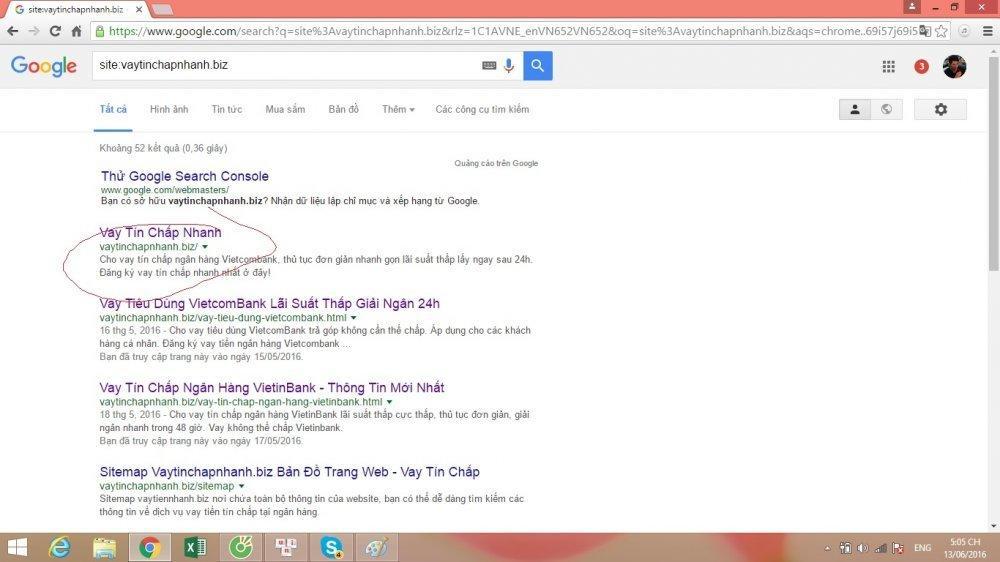1000x562 pixels.
Task: Open Google apps grid
Action: point(888,66)
